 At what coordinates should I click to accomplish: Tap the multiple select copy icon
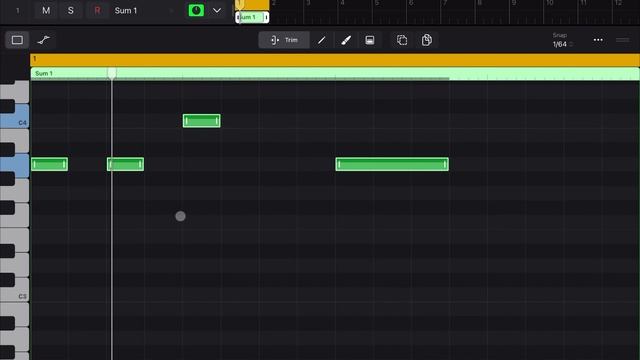pyautogui.click(x=402, y=40)
